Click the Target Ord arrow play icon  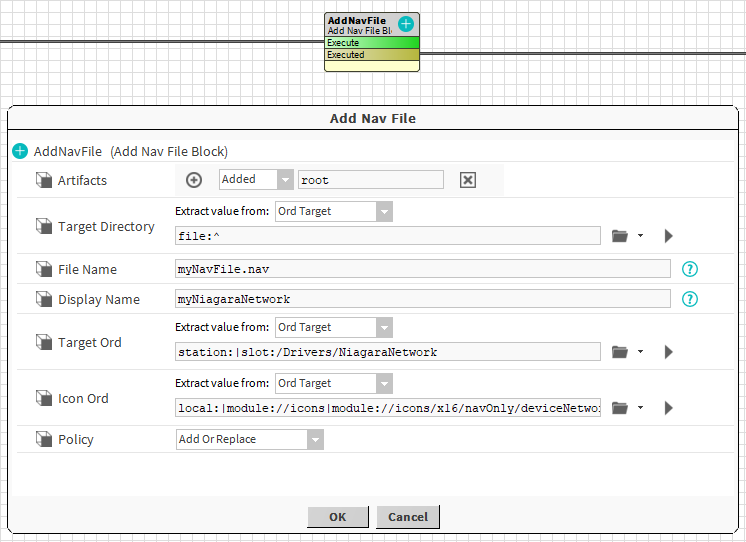[669, 352]
